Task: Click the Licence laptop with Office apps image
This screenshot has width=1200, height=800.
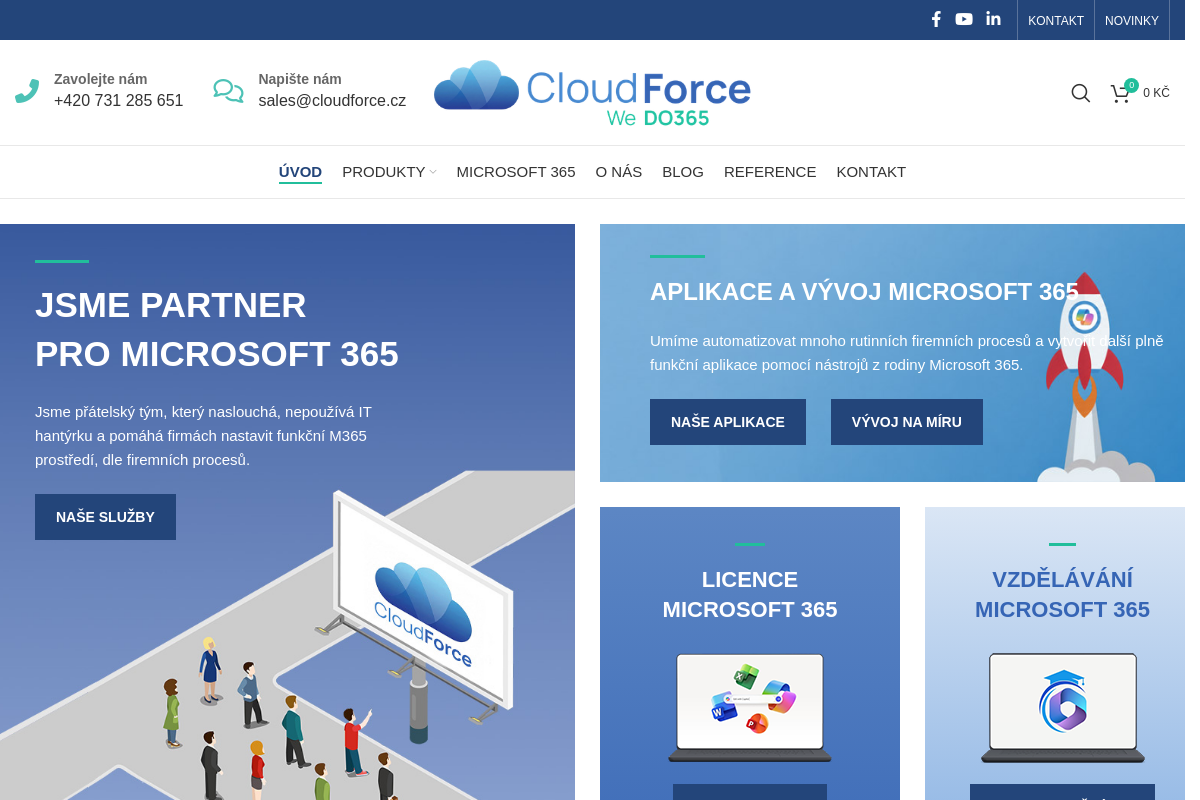Action: coord(750,708)
